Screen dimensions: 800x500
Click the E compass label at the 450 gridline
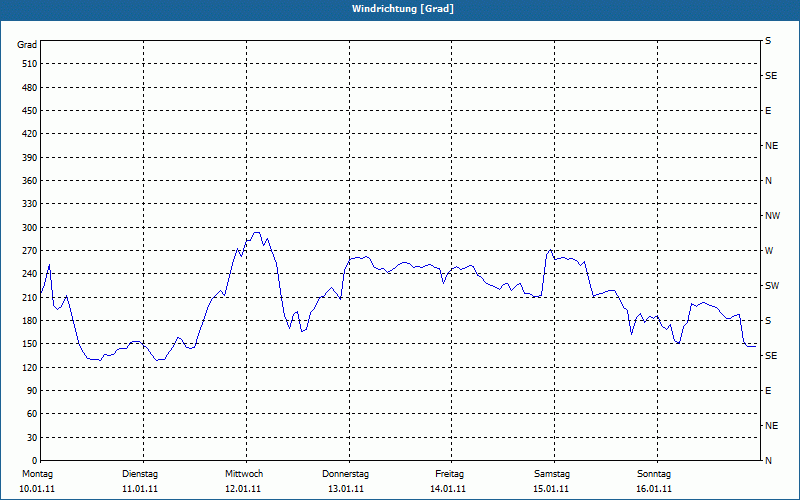point(768,111)
